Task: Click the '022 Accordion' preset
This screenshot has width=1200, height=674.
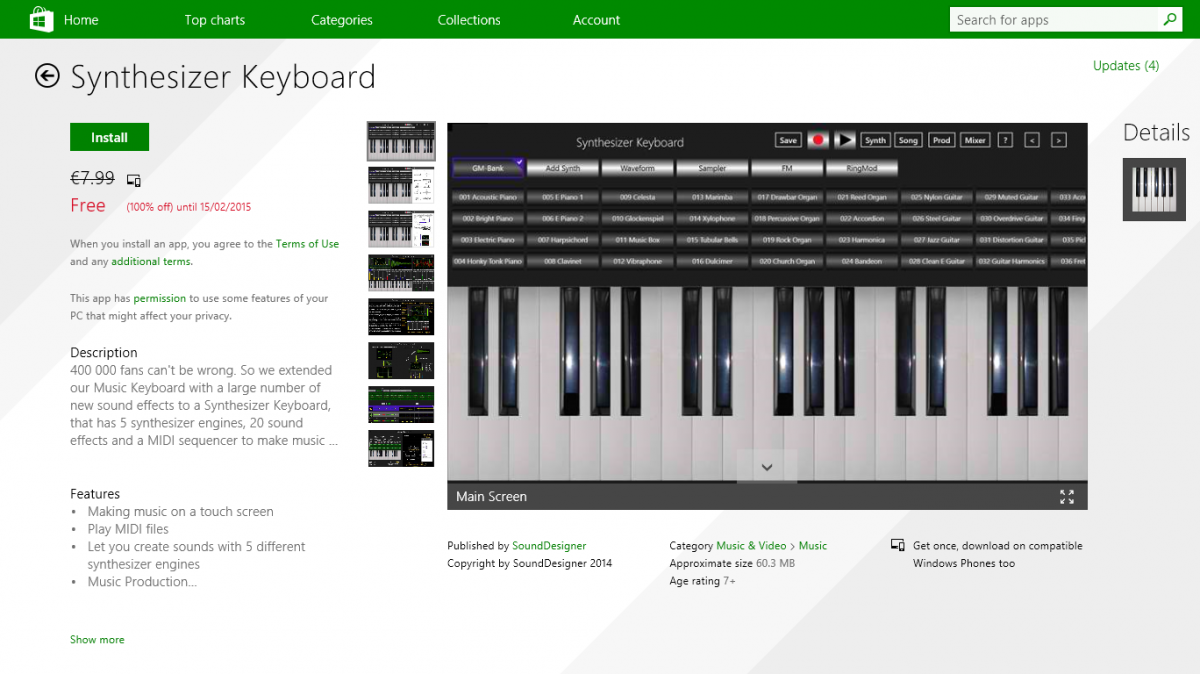Action: (x=861, y=218)
